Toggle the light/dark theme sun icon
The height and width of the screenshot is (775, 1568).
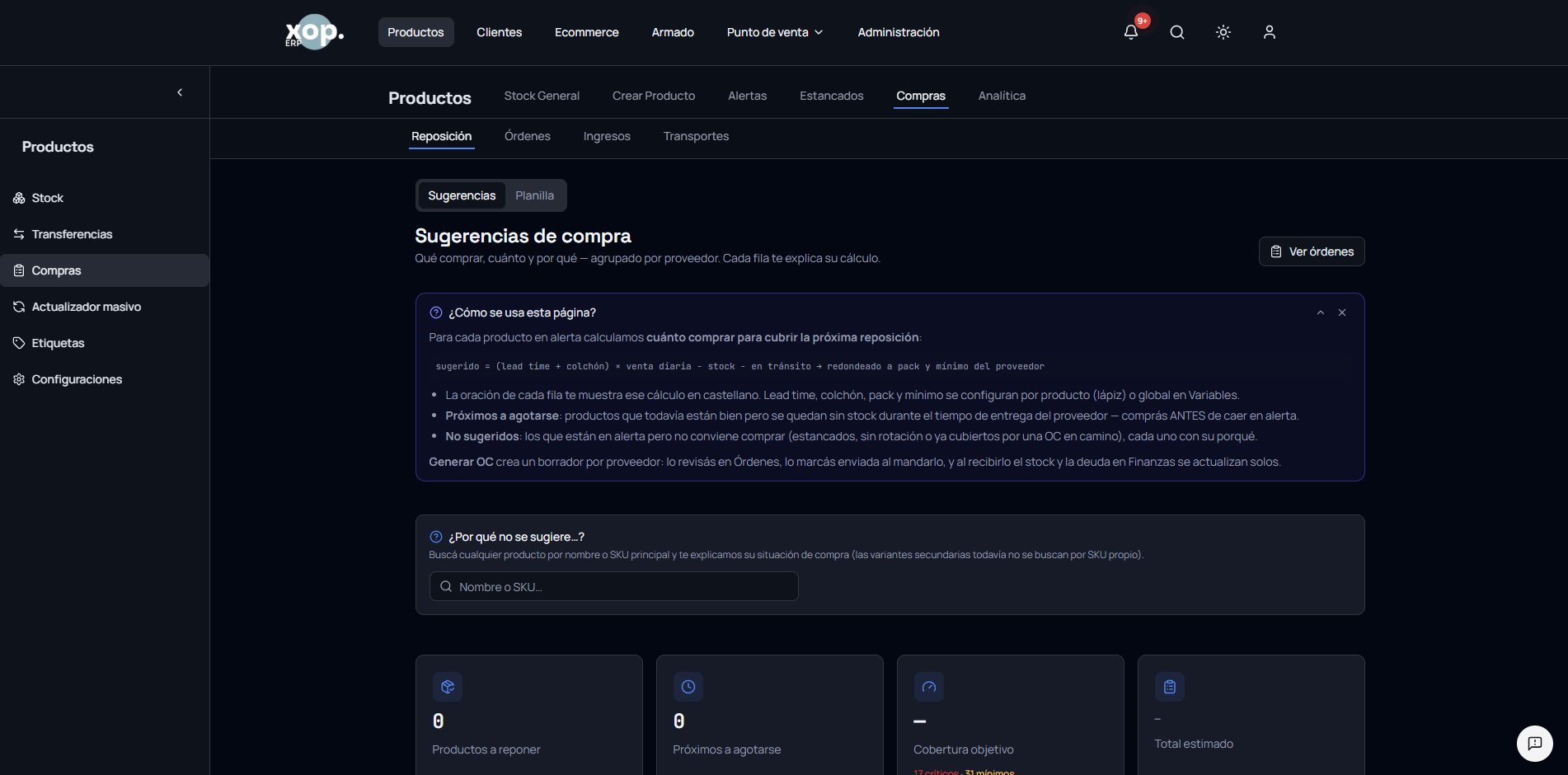(x=1223, y=32)
